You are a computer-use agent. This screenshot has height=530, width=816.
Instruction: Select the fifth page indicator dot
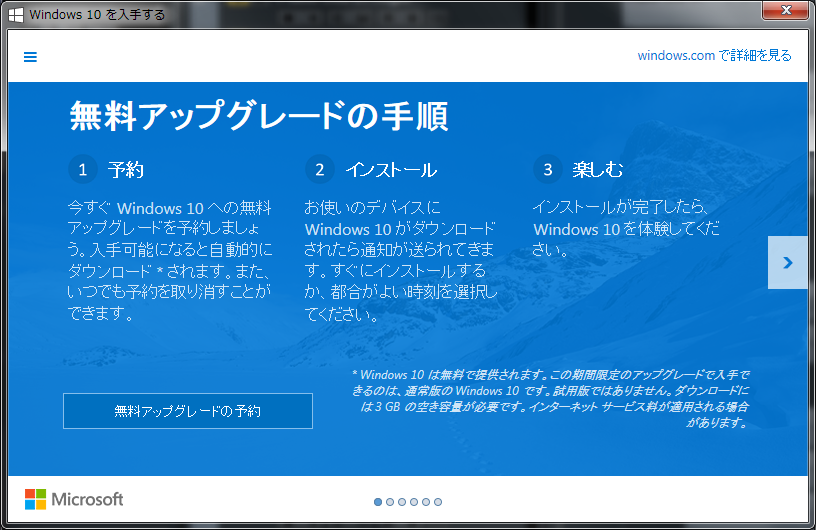(x=426, y=502)
